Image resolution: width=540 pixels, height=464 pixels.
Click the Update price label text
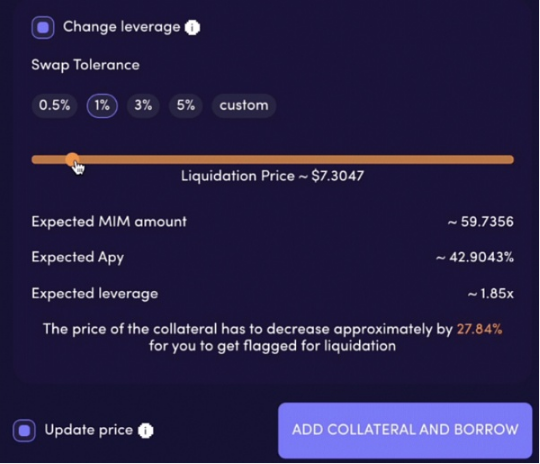[89, 430]
